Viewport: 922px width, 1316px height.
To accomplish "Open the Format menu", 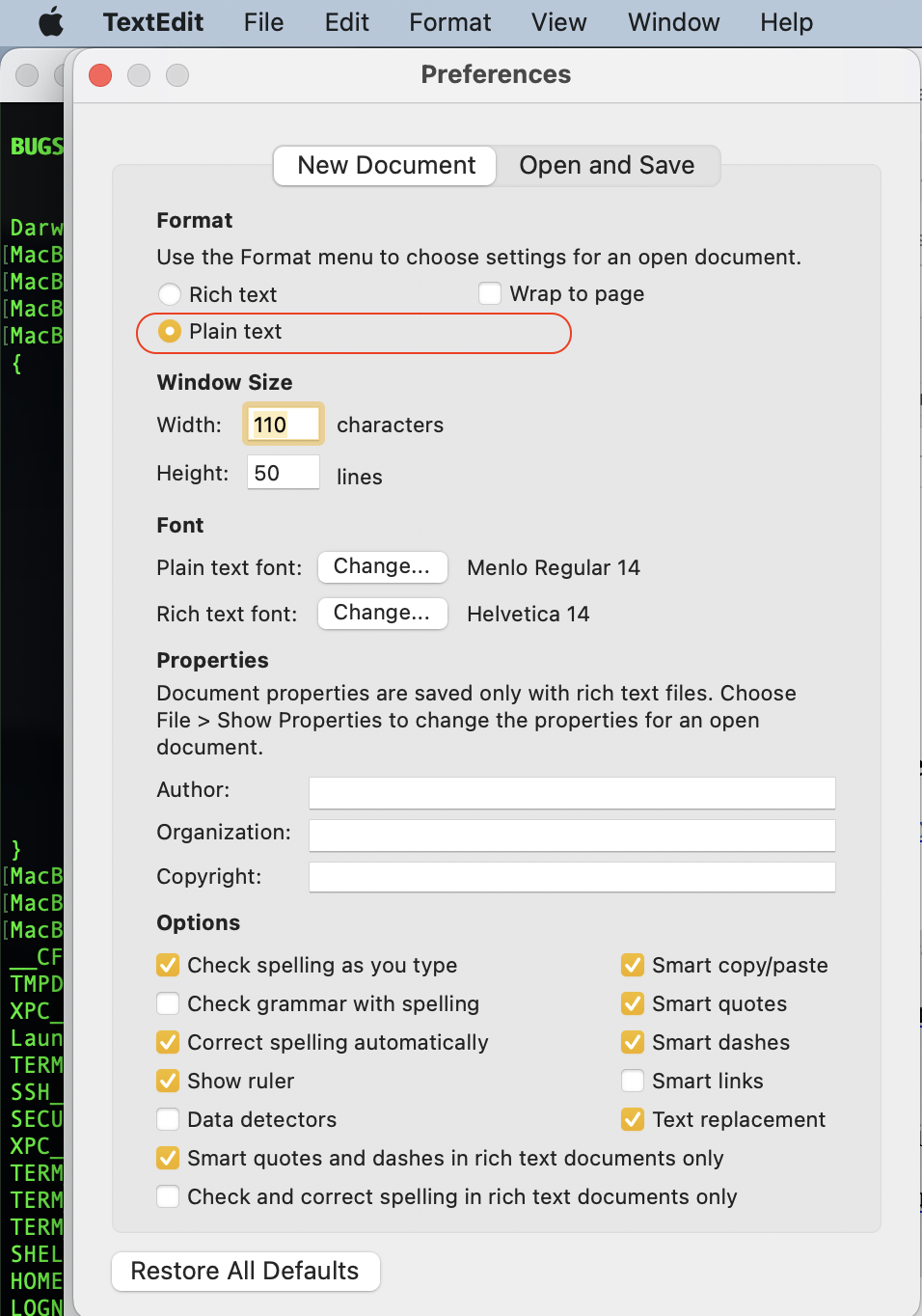I will coord(449,22).
